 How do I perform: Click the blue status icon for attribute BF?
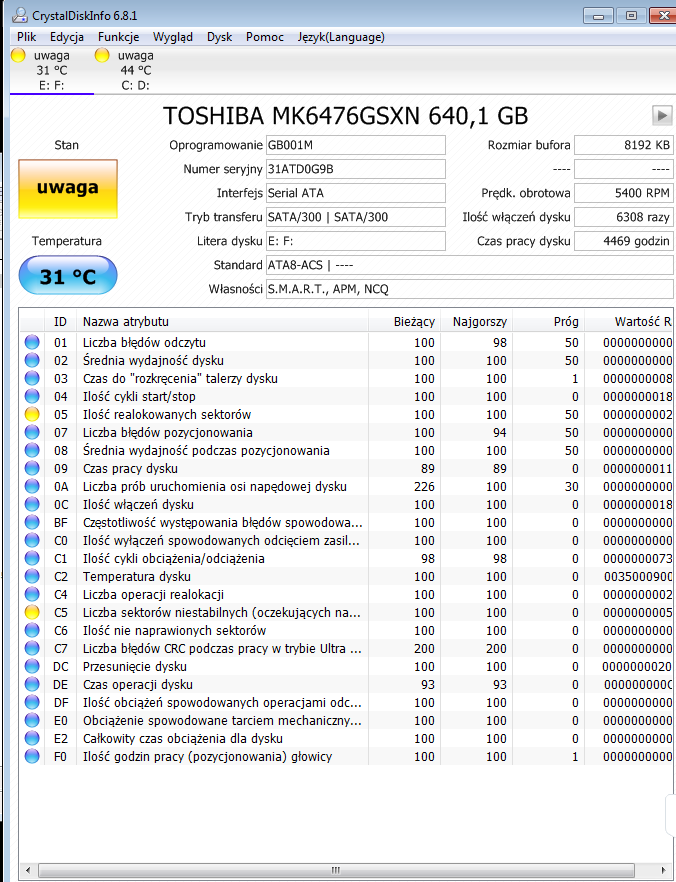pyautogui.click(x=32, y=522)
